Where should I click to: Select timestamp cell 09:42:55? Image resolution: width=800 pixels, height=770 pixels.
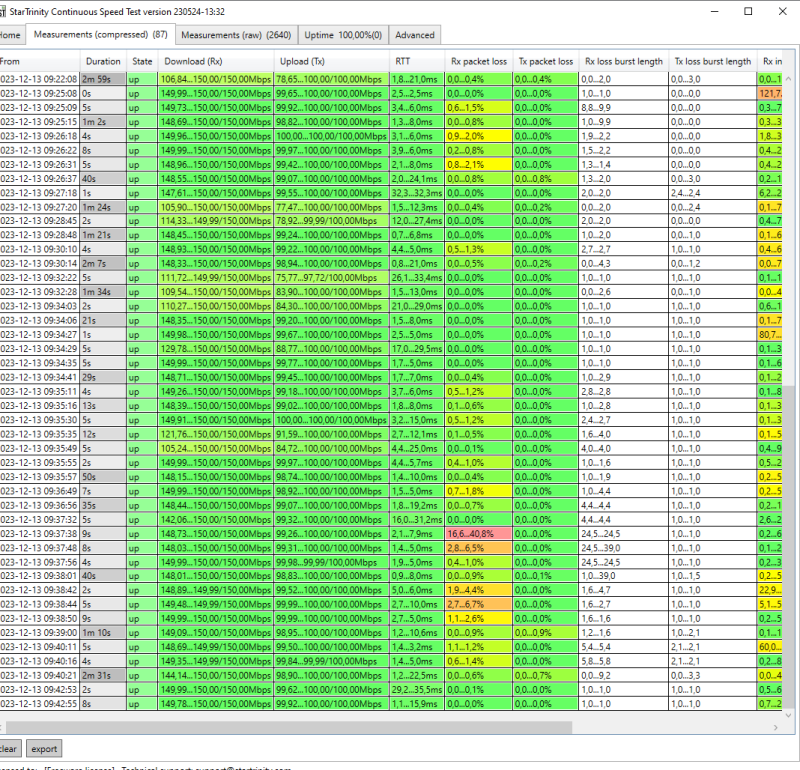[x=39, y=704]
